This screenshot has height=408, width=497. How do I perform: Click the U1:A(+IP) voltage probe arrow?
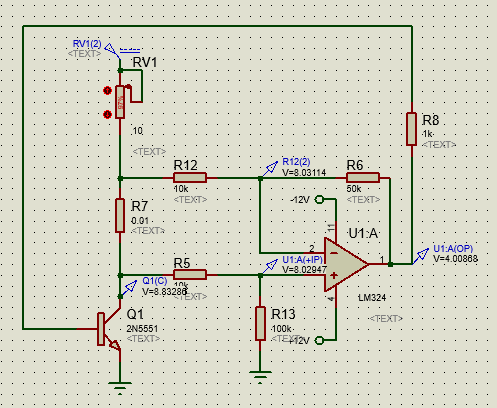click(270, 266)
